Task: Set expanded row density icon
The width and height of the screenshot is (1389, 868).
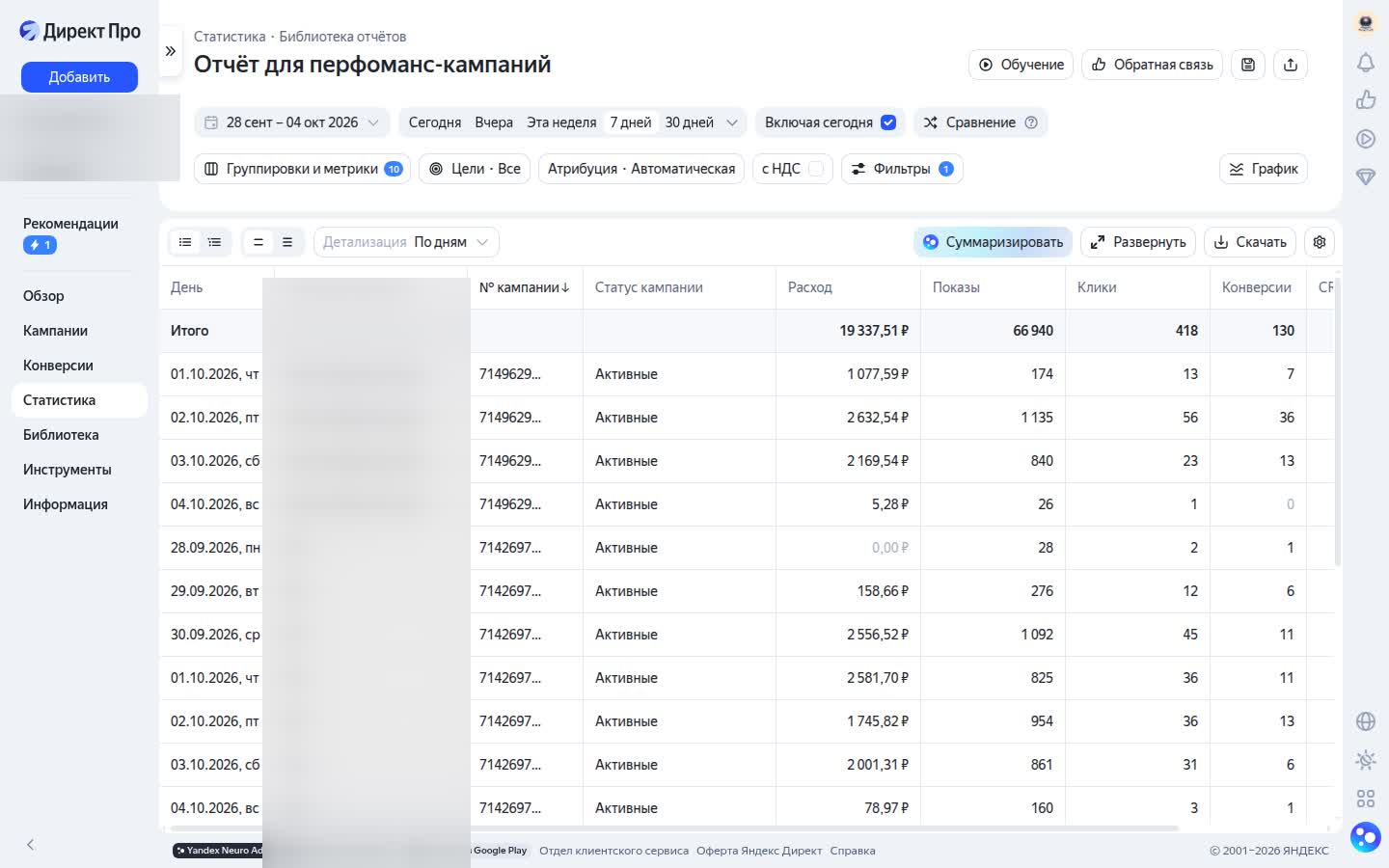Action: (x=286, y=242)
